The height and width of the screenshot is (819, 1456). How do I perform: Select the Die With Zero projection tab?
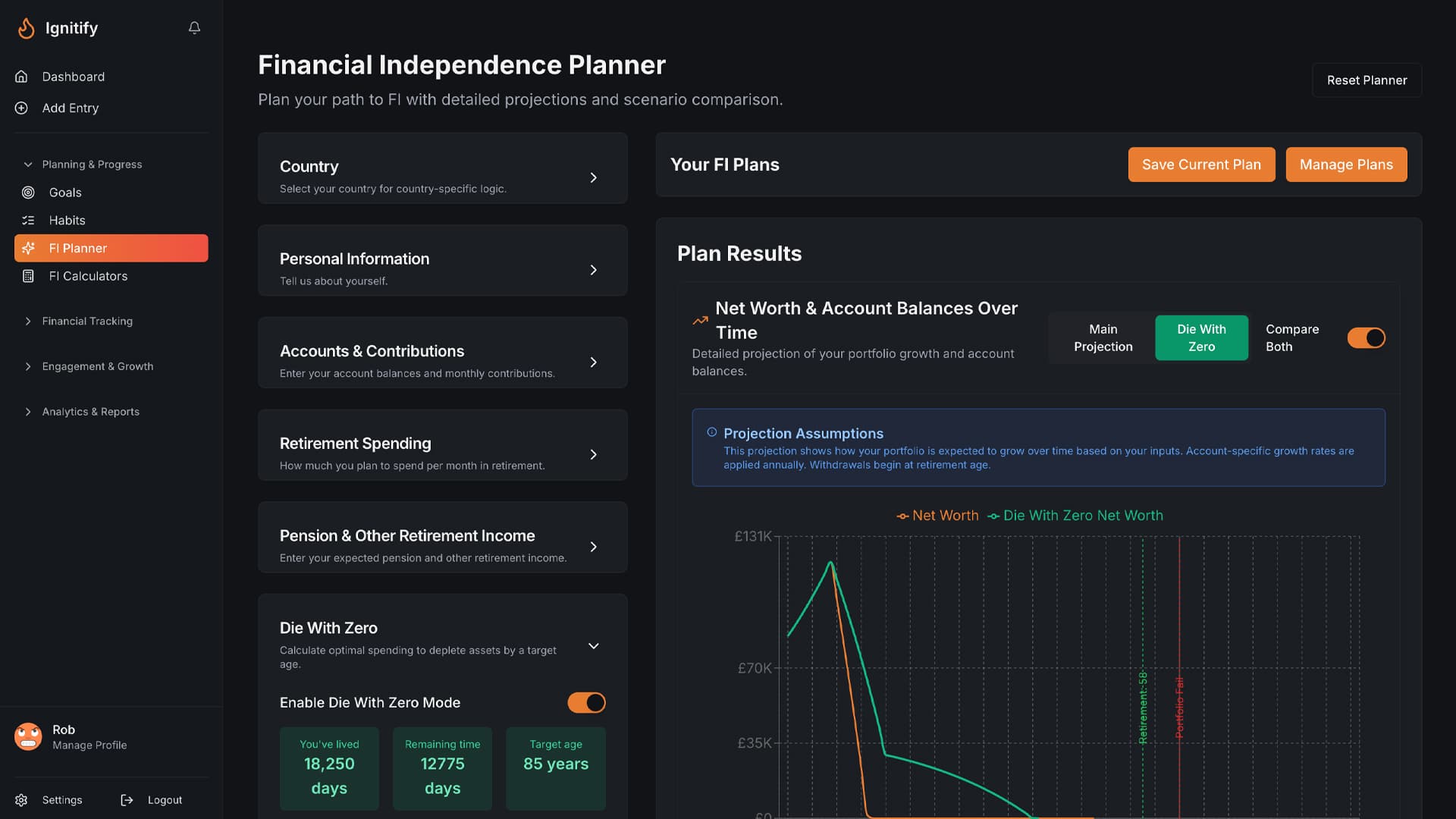pos(1201,337)
